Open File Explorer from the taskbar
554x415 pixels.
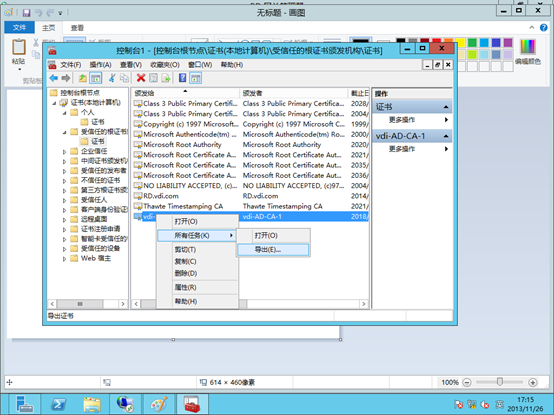pos(92,404)
